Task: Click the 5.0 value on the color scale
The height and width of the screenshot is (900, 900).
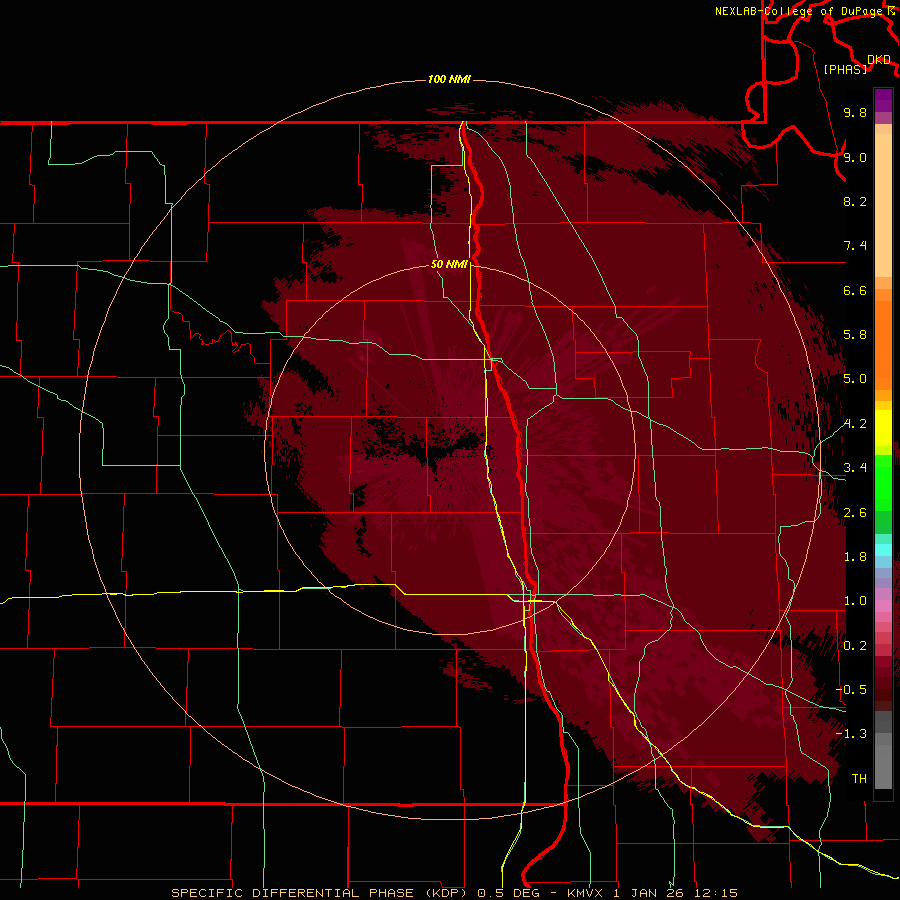Action: pos(855,379)
